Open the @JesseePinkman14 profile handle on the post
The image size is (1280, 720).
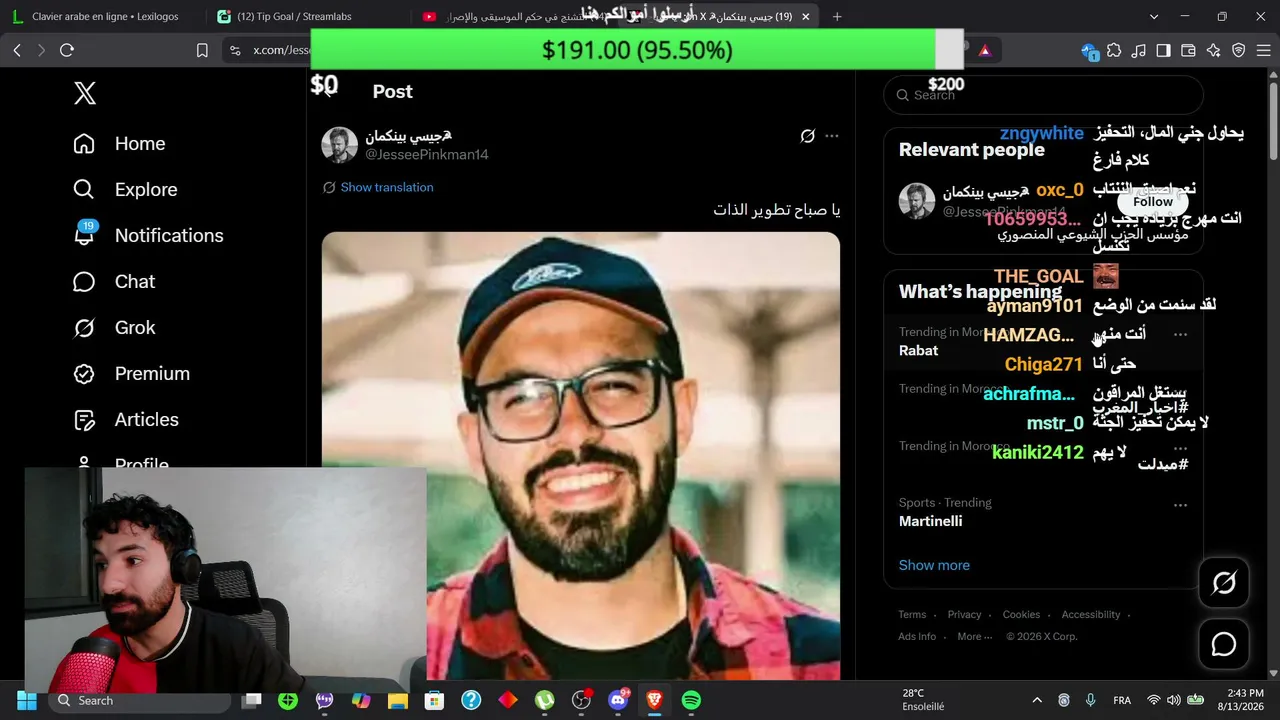pyautogui.click(x=427, y=155)
